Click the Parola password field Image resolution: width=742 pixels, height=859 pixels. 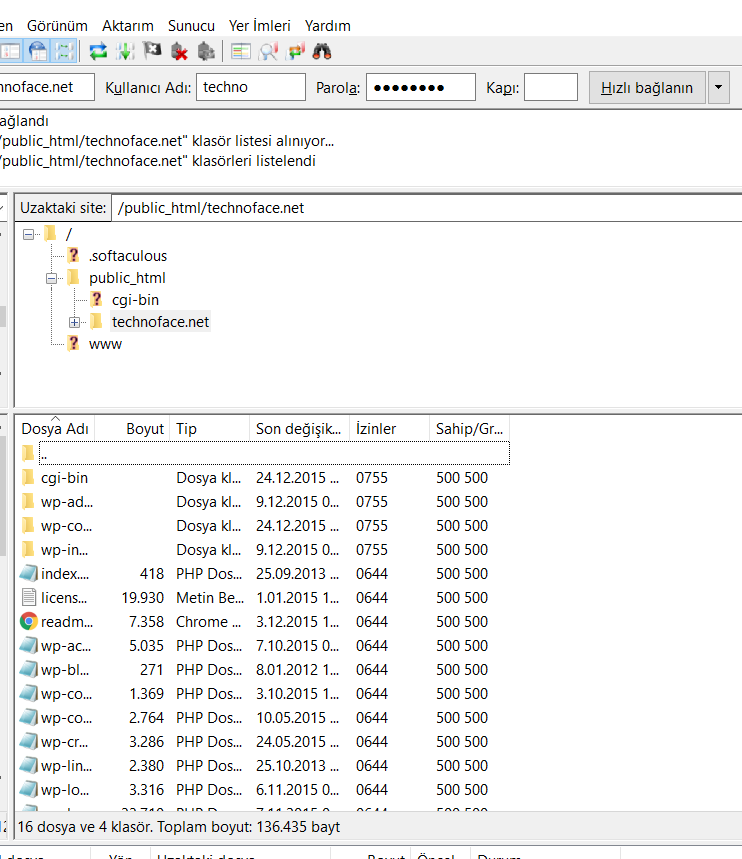click(x=421, y=87)
